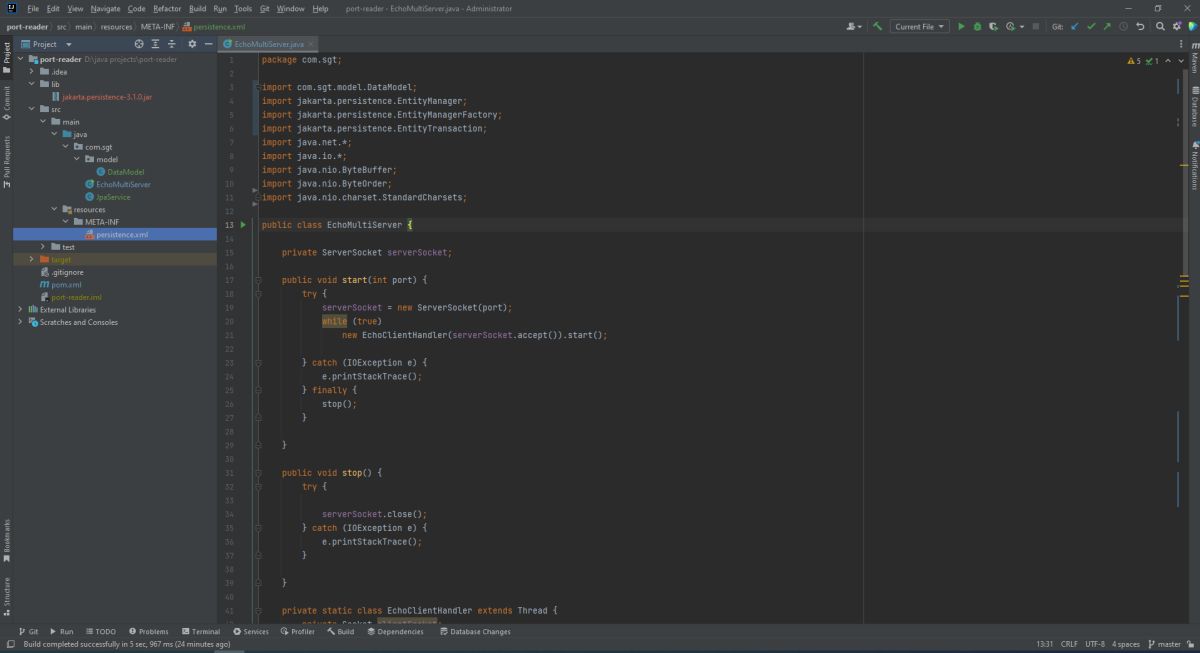This screenshot has height=653, width=1200.
Task: Toggle the TODO tool window
Action: coord(100,631)
